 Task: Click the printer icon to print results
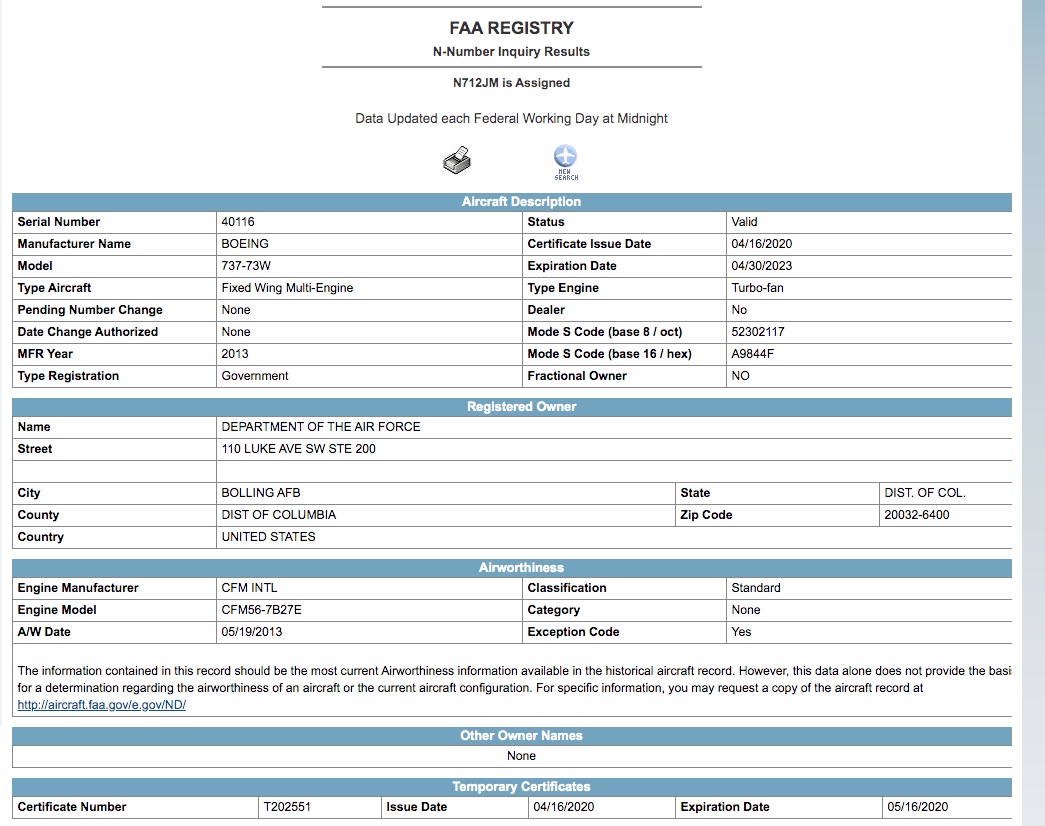pos(456,160)
